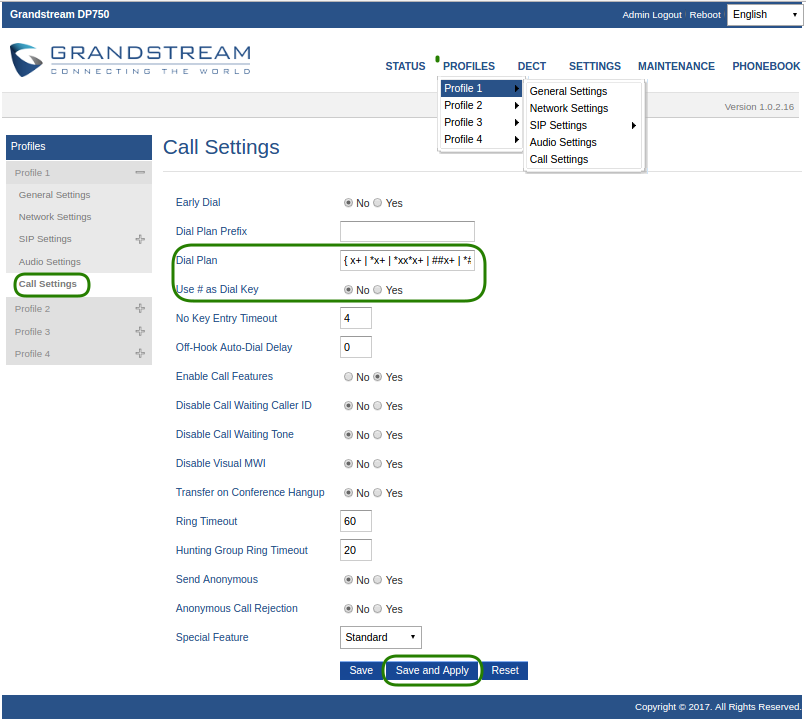806x721 pixels.
Task: Click the Dial Plan input field
Action: pyautogui.click(x=407, y=261)
